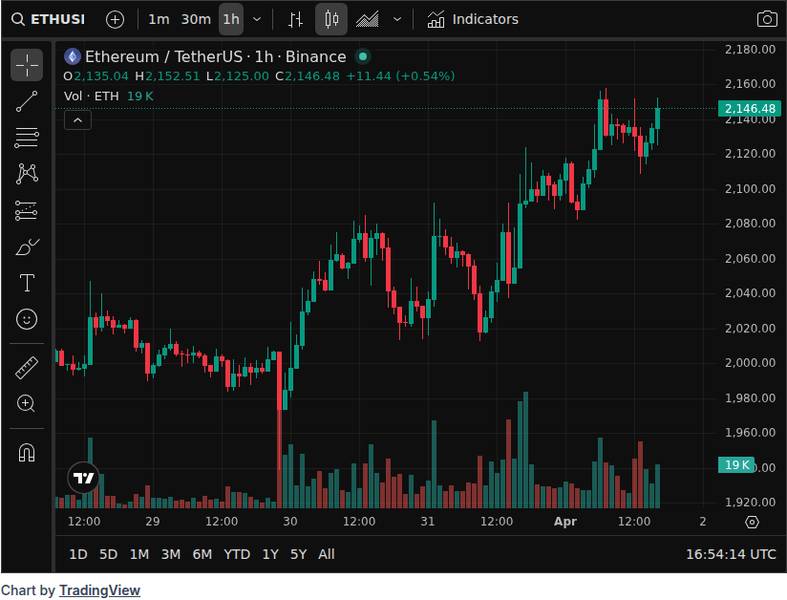Toggle the Magnet snap mode

click(x=27, y=453)
